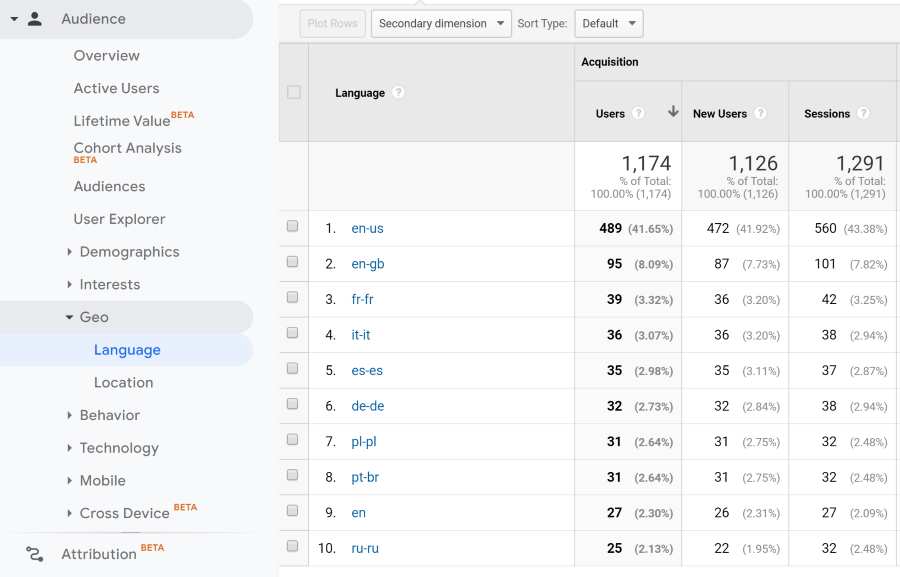
Task: Click help icon next to Language header
Action: point(399,93)
